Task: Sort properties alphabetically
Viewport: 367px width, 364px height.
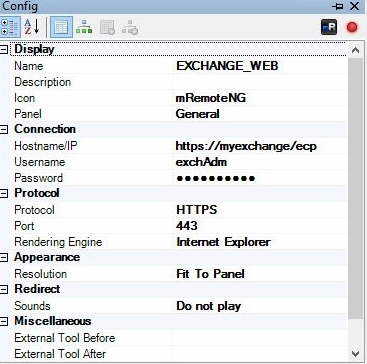Action: (32, 27)
